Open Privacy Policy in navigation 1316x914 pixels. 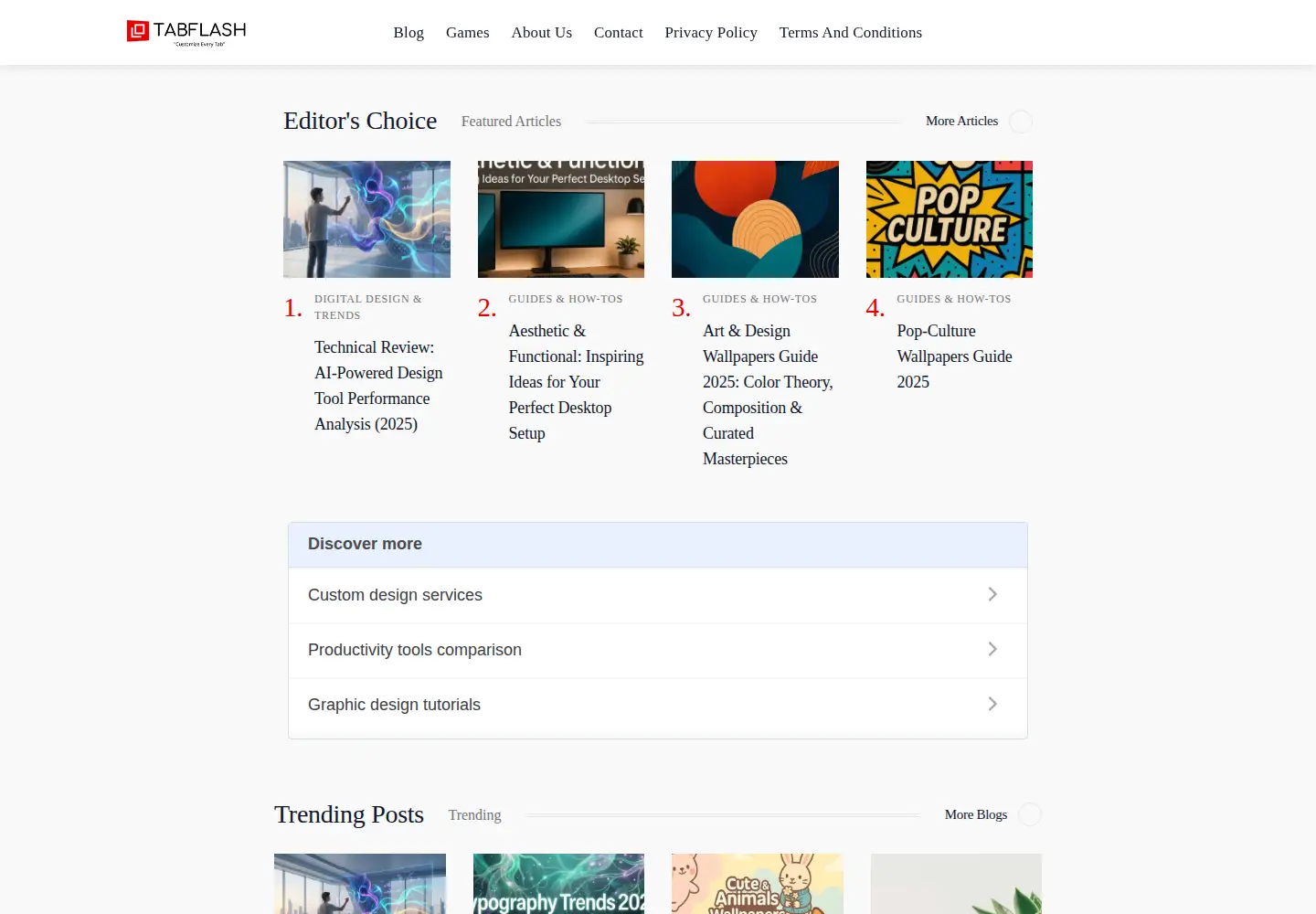point(711,32)
